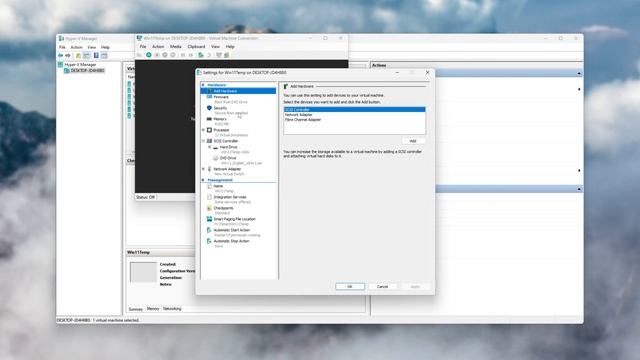
Task: Toggle the console tree icon in Hyper-V Manager toolbar
Action: [86, 55]
